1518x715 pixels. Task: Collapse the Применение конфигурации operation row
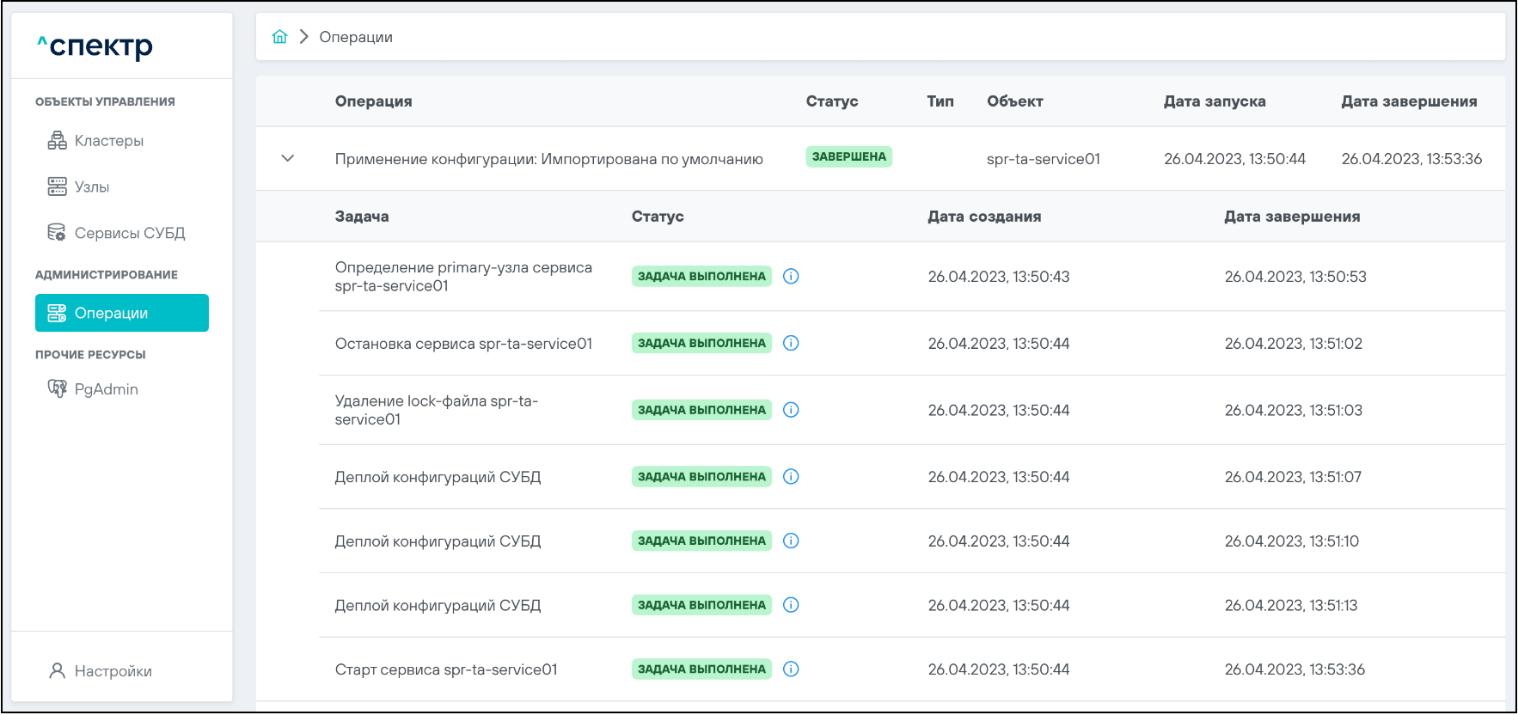coord(288,158)
